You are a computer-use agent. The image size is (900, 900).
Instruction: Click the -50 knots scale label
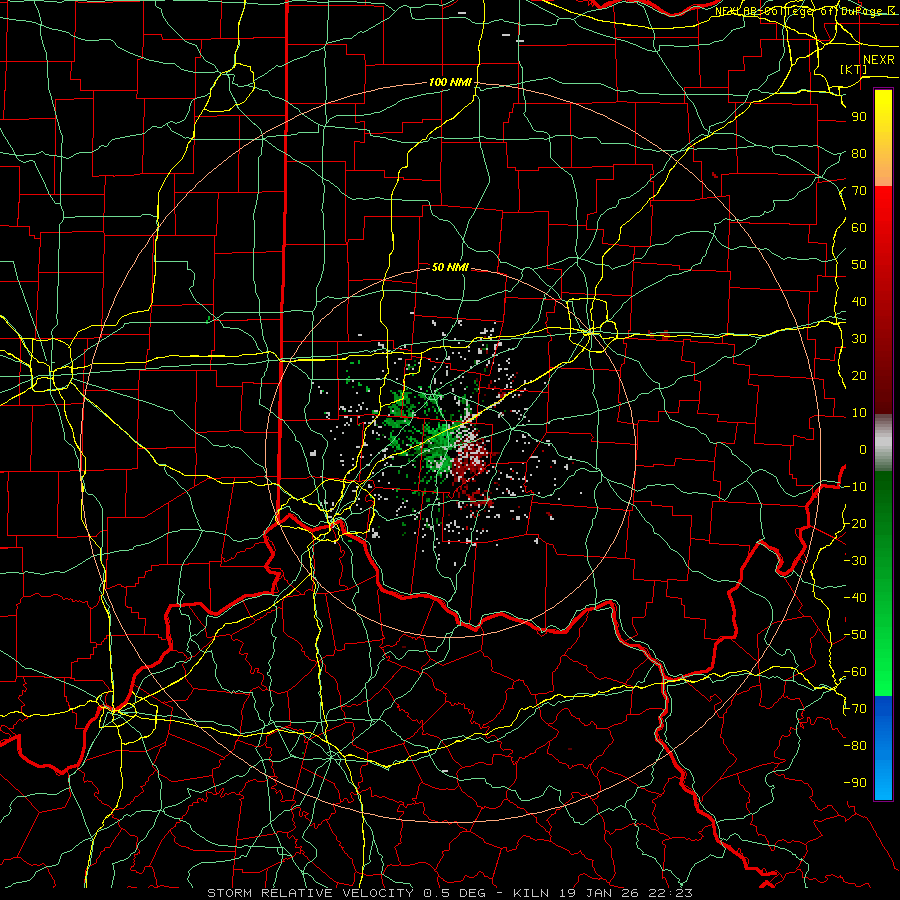(855, 635)
